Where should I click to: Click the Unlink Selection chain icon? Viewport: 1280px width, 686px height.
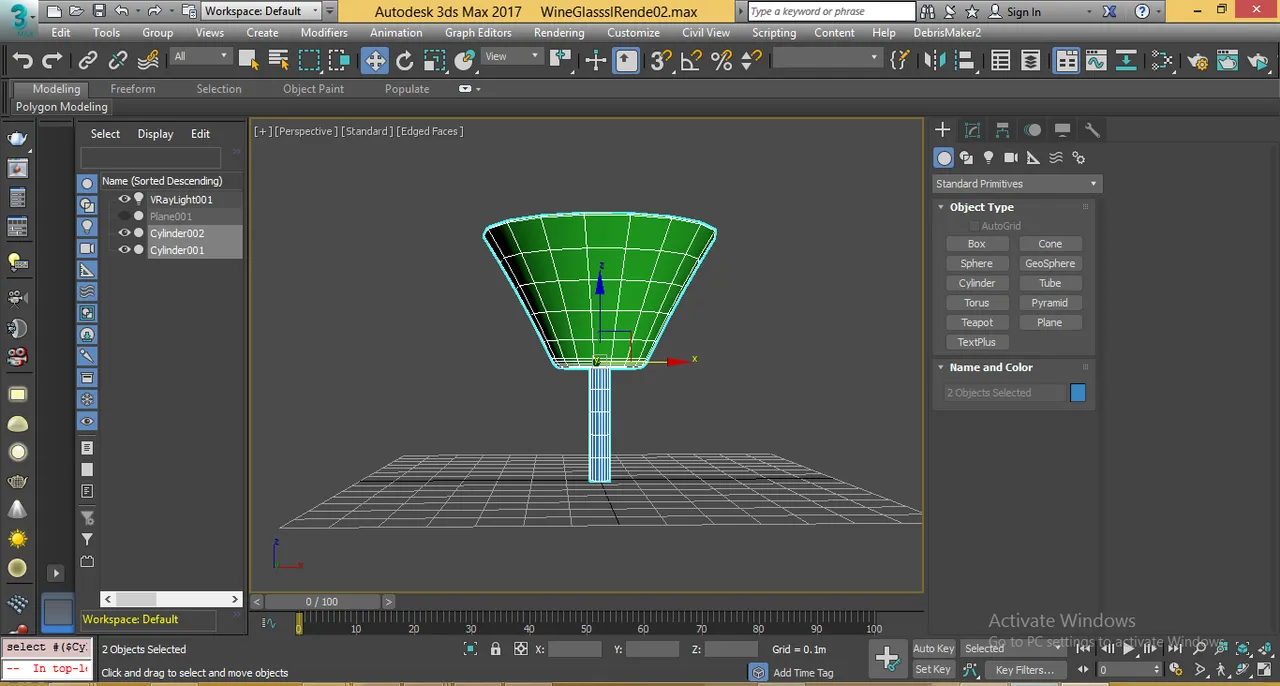point(118,61)
